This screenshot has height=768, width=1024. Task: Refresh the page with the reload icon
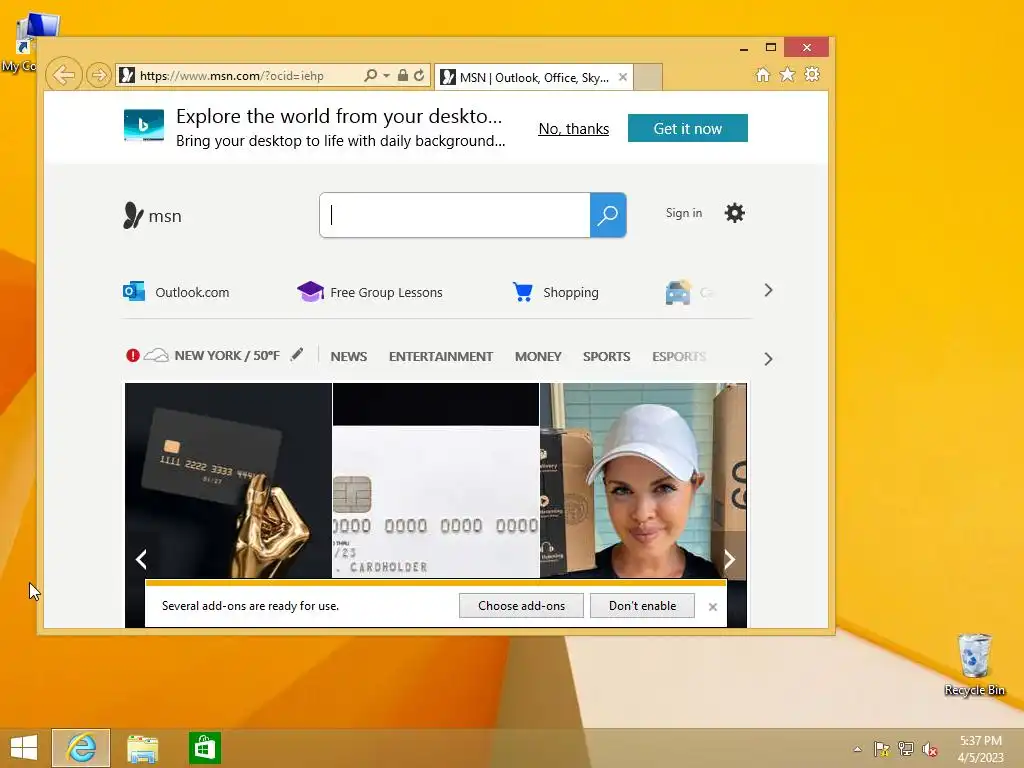pyautogui.click(x=419, y=75)
